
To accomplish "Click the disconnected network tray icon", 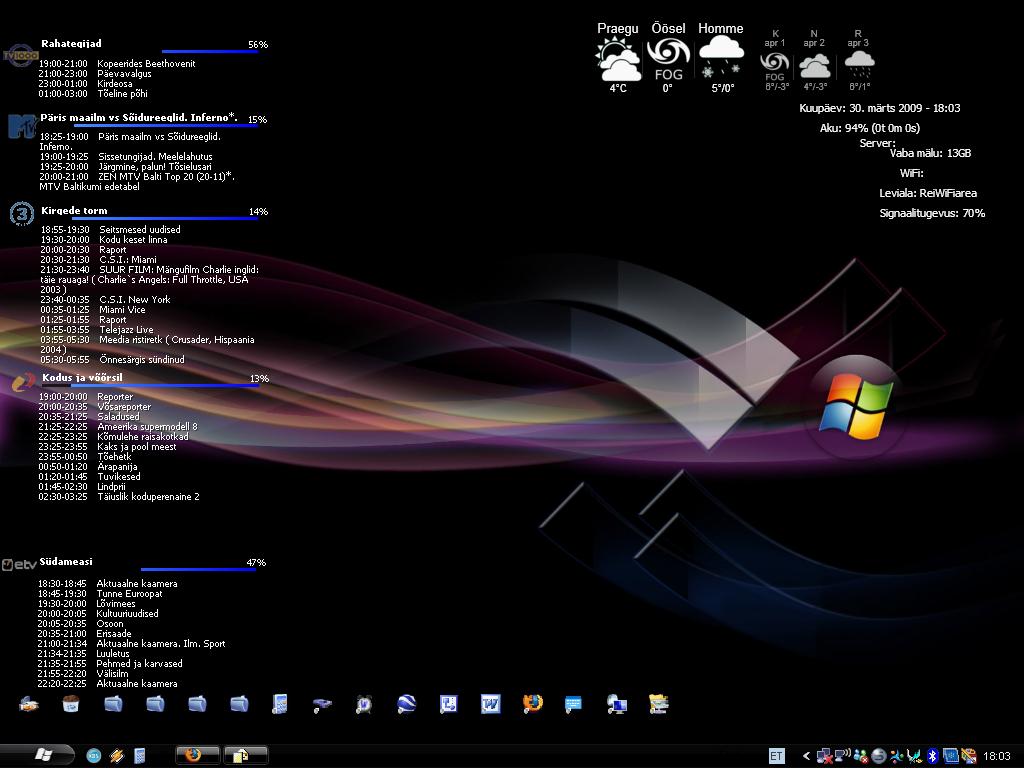I will [824, 756].
